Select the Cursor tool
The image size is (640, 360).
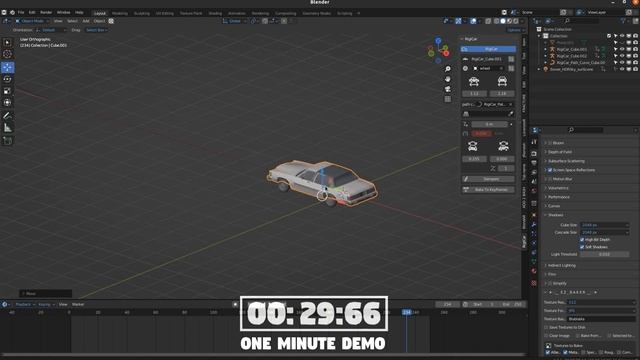point(7,54)
